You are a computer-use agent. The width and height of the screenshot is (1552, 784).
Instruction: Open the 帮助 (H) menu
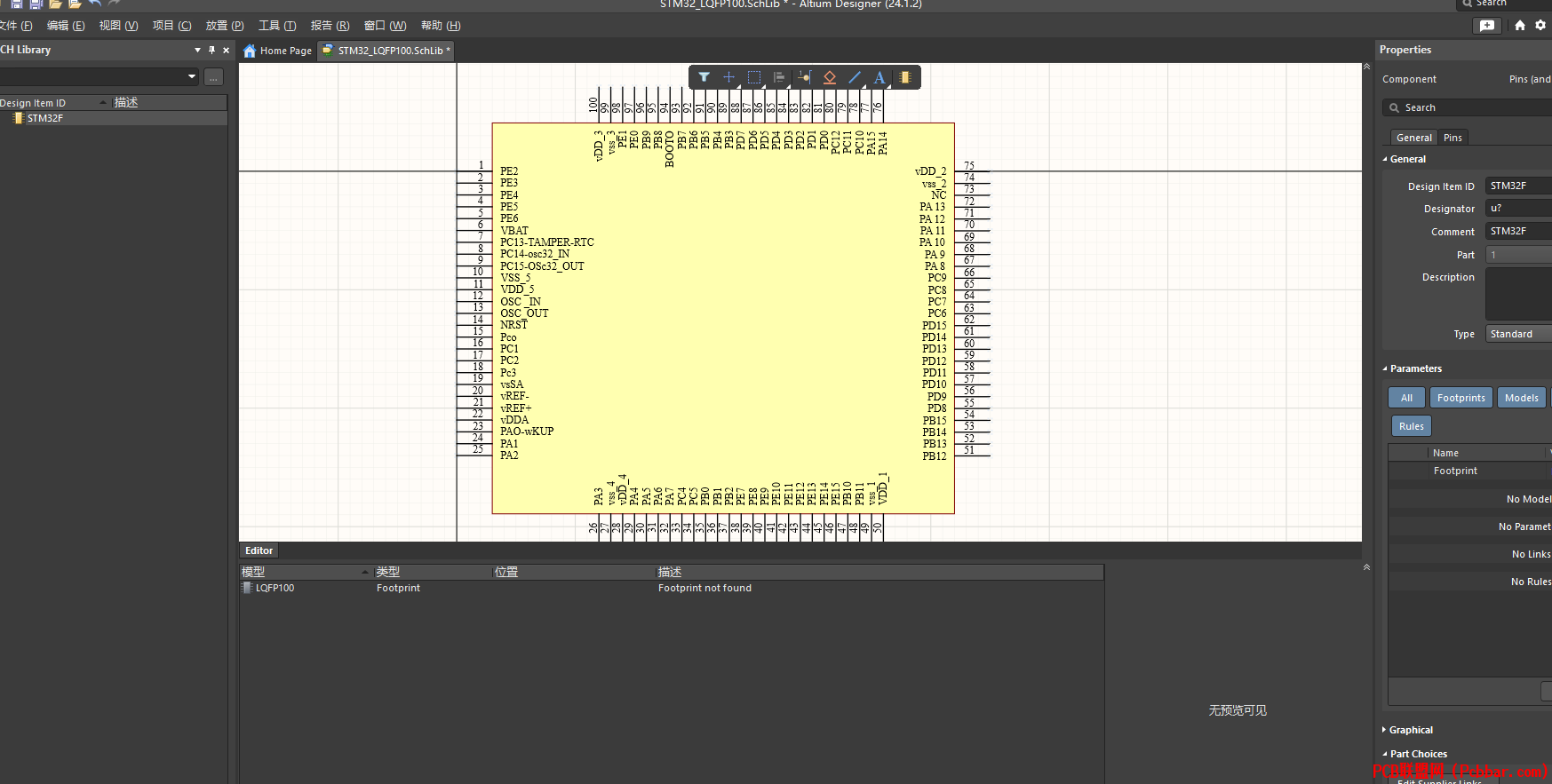(441, 26)
